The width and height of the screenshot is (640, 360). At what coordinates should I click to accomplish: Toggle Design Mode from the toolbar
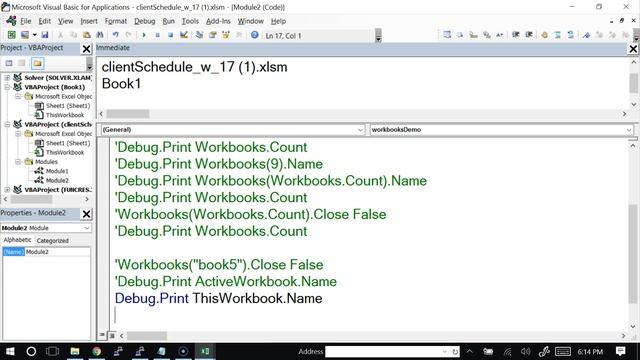[184, 35]
